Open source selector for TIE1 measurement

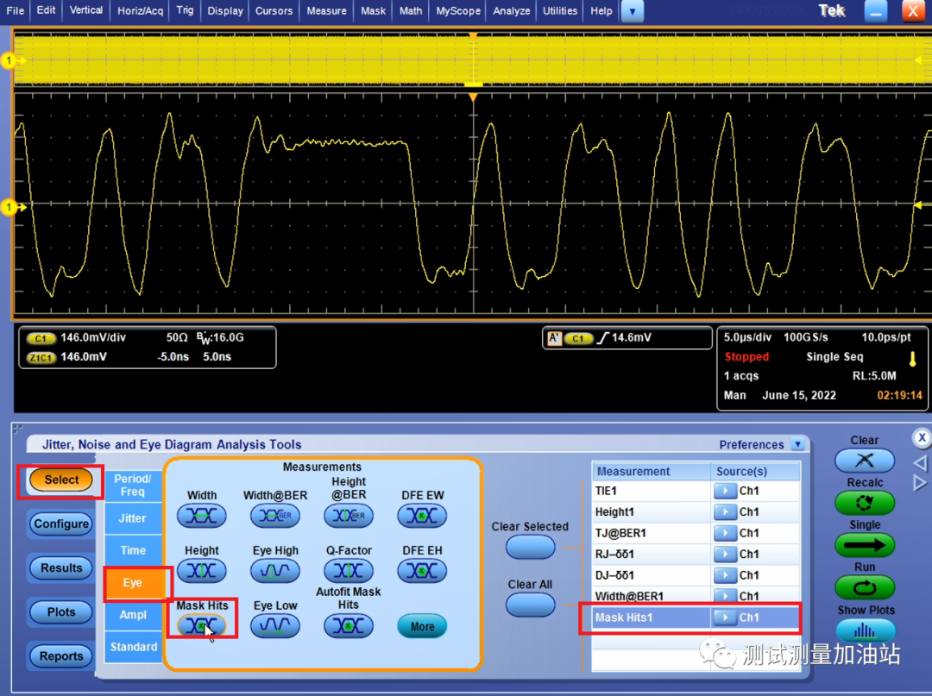723,491
